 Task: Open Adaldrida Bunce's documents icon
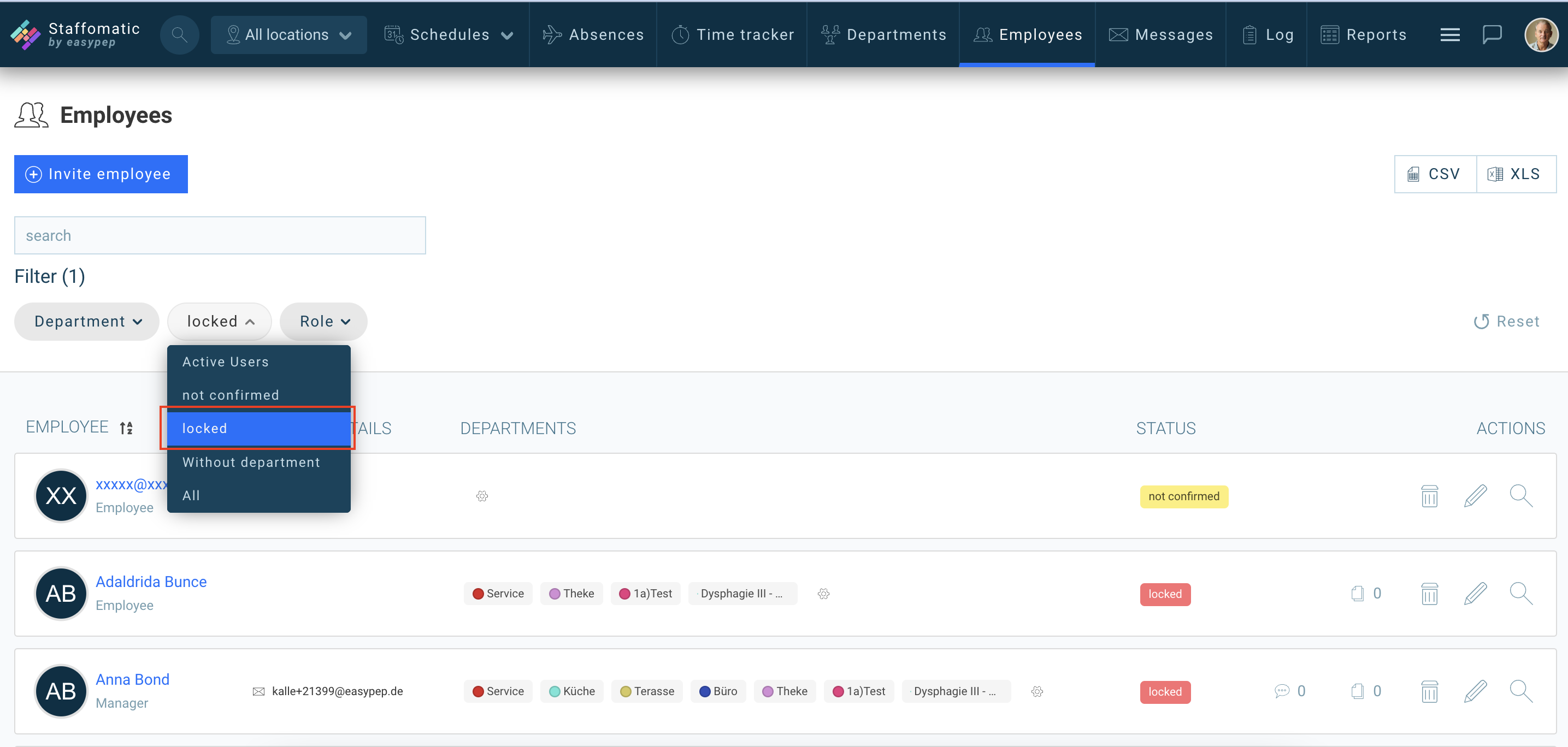1358,593
